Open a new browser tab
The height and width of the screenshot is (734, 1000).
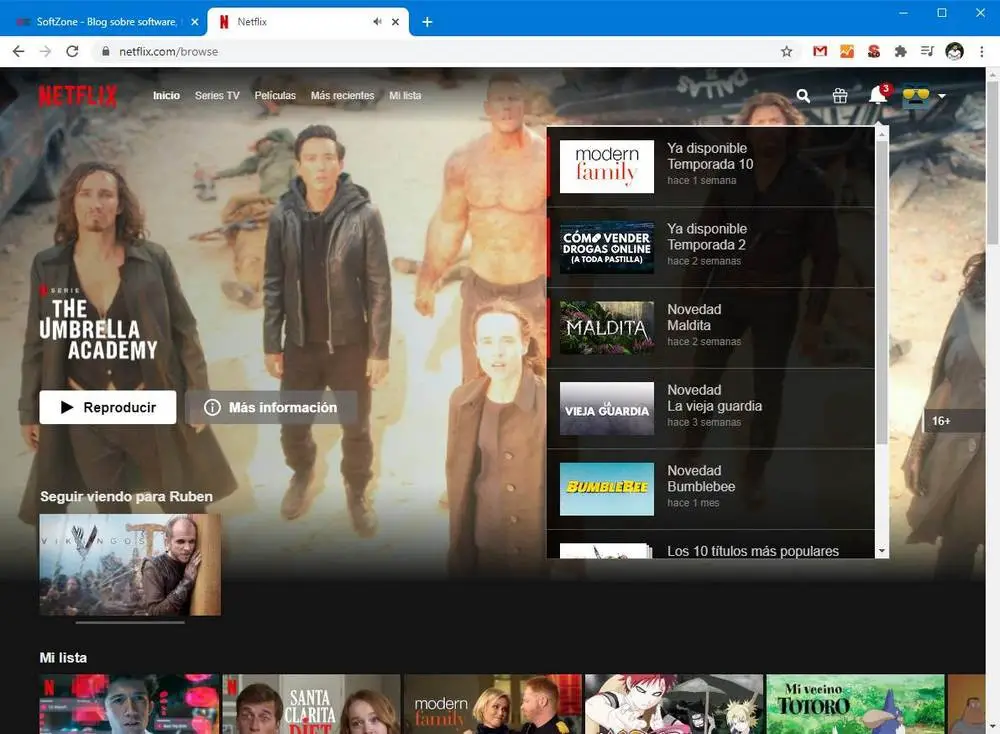pyautogui.click(x=427, y=22)
